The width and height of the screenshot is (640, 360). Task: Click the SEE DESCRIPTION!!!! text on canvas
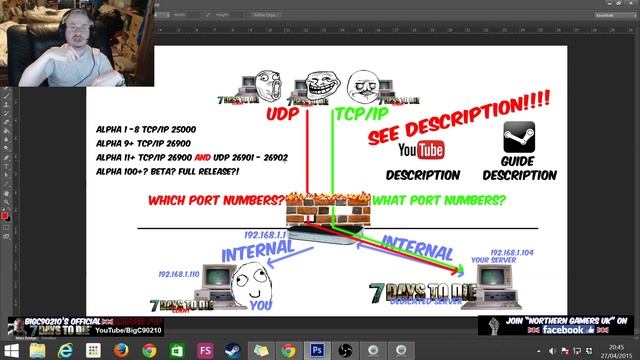click(x=459, y=117)
